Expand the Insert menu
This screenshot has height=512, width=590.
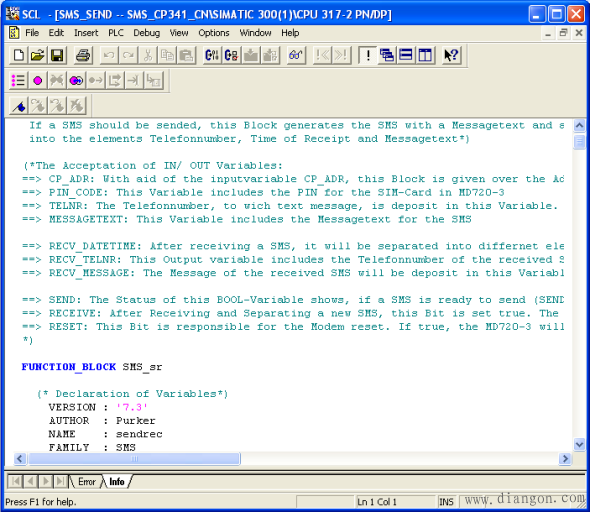coord(86,33)
